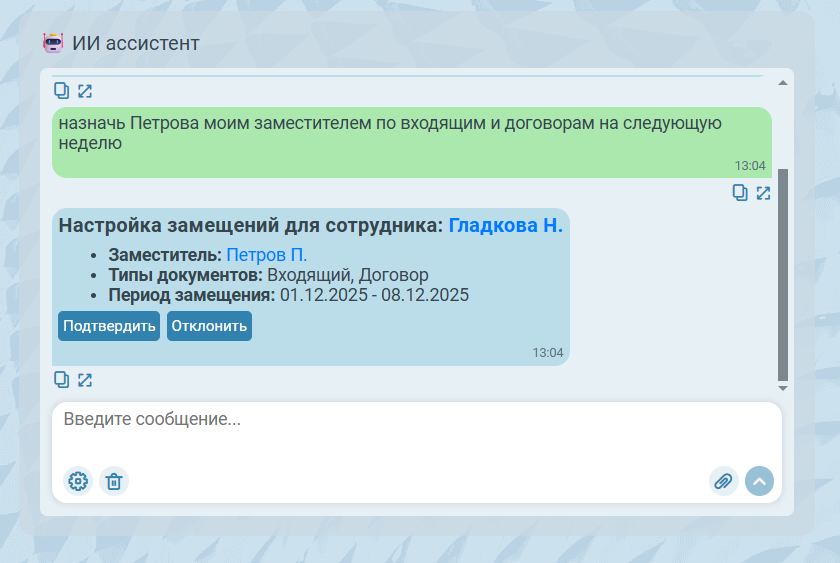Open chat settings with the gear icon
The width and height of the screenshot is (840, 563).
[x=78, y=481]
